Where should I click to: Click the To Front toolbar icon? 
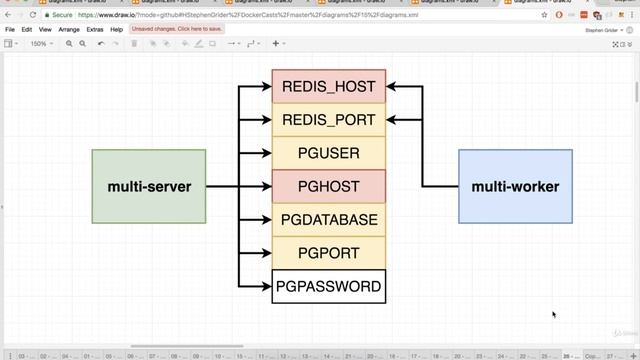[x=153, y=43]
